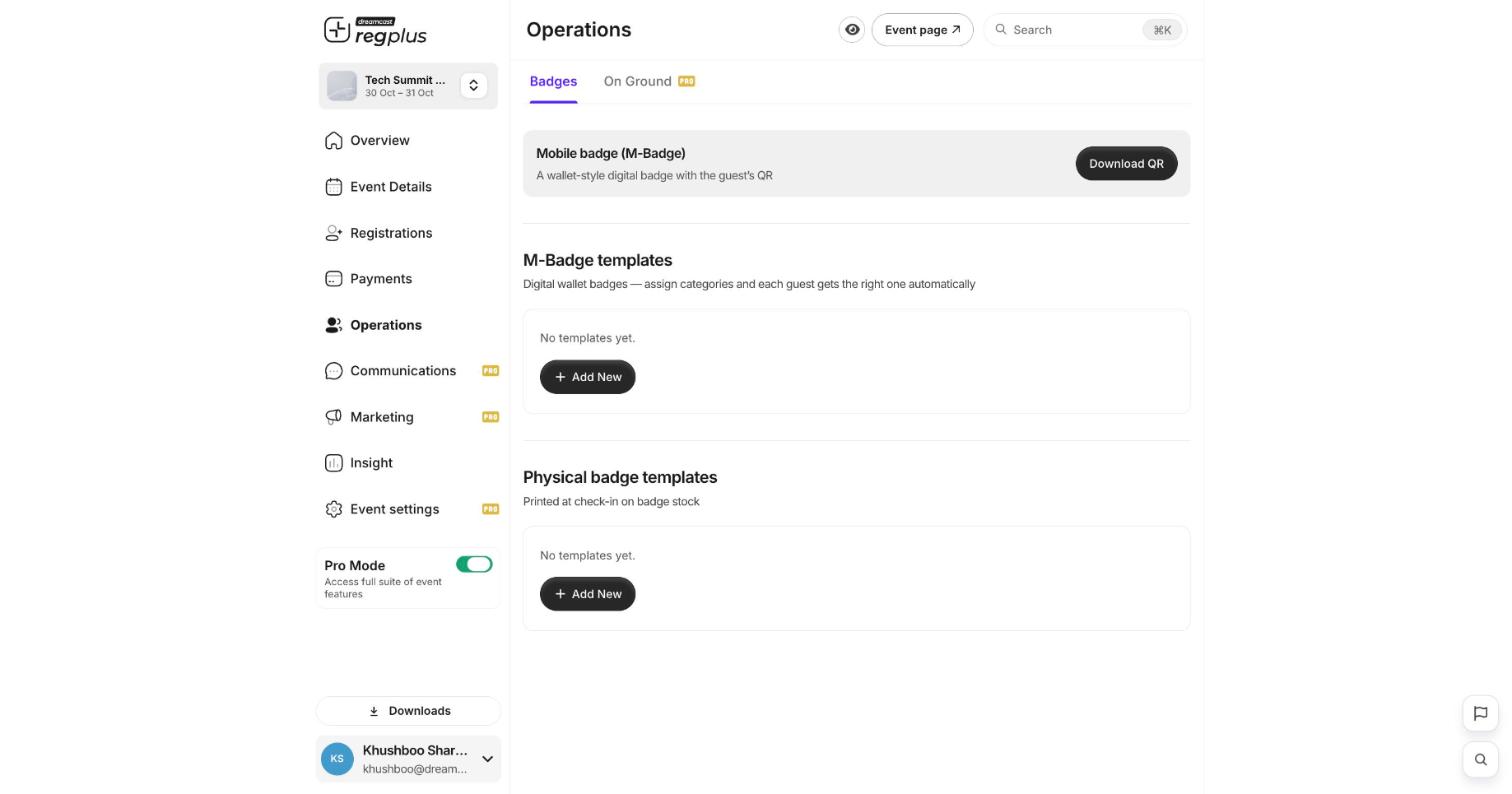Viewport: 1512px width, 794px height.
Task: Click the PRO badge beside Event settings
Action: point(490,509)
